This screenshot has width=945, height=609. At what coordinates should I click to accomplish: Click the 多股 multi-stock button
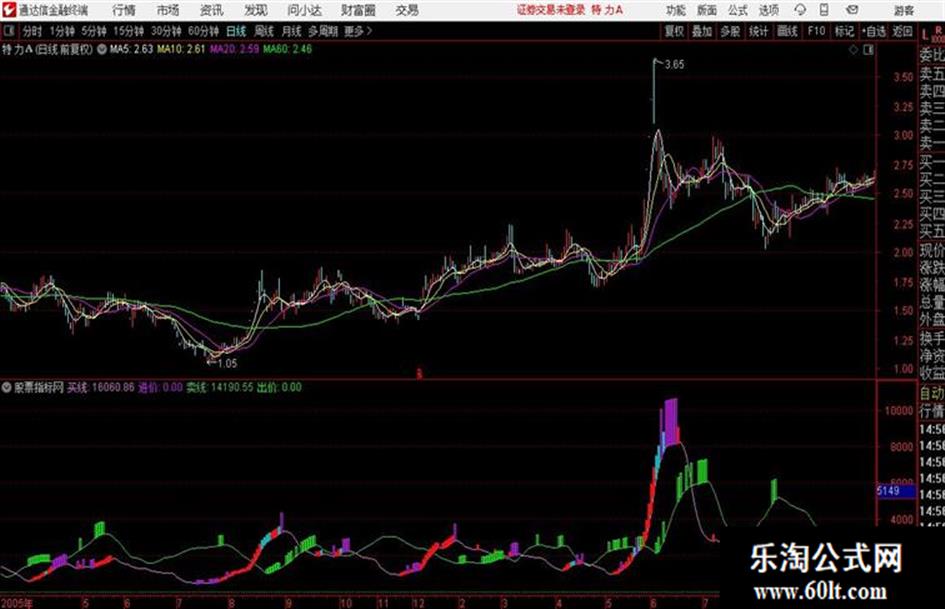(x=730, y=31)
